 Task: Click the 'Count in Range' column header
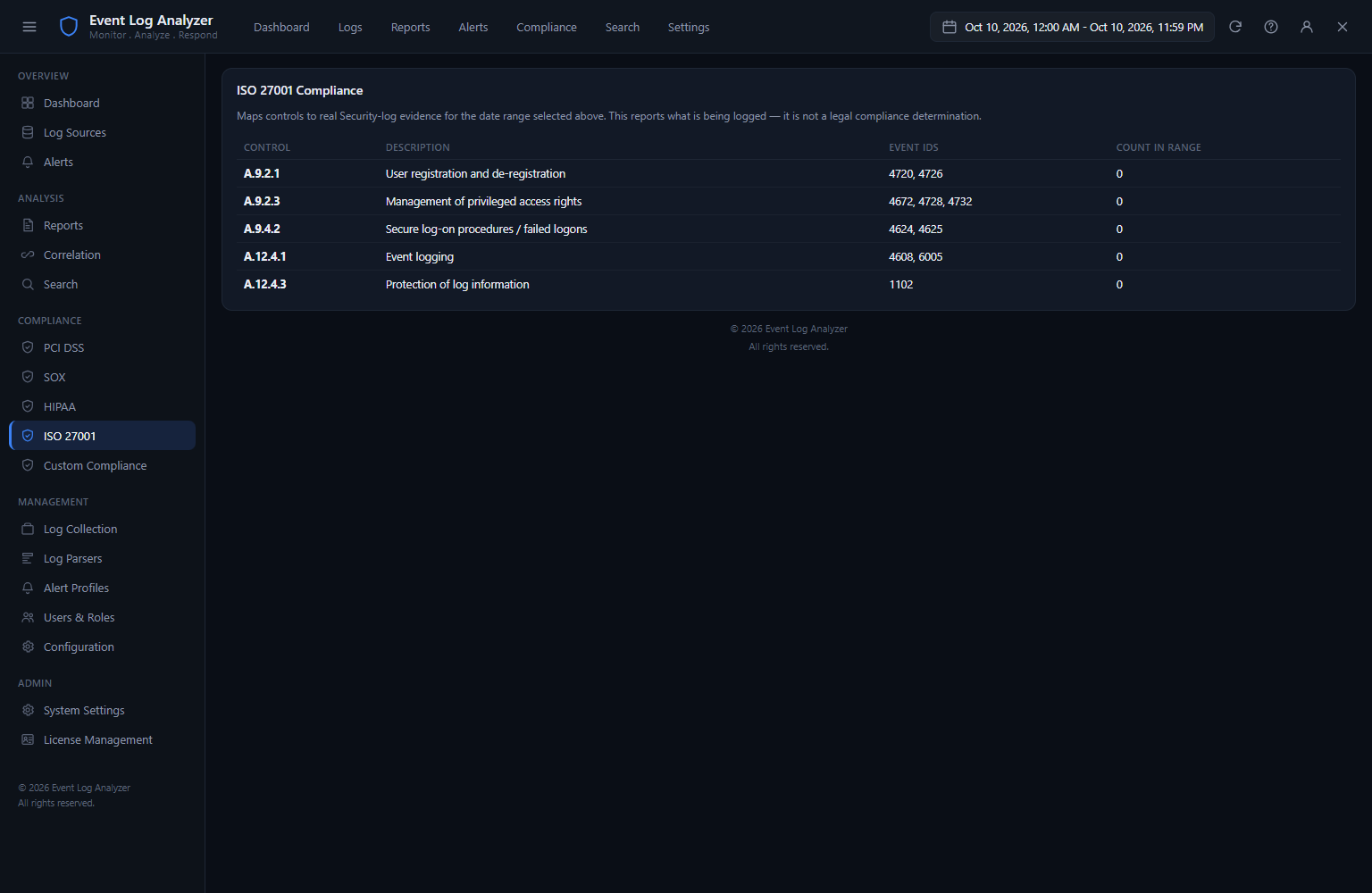point(1159,147)
